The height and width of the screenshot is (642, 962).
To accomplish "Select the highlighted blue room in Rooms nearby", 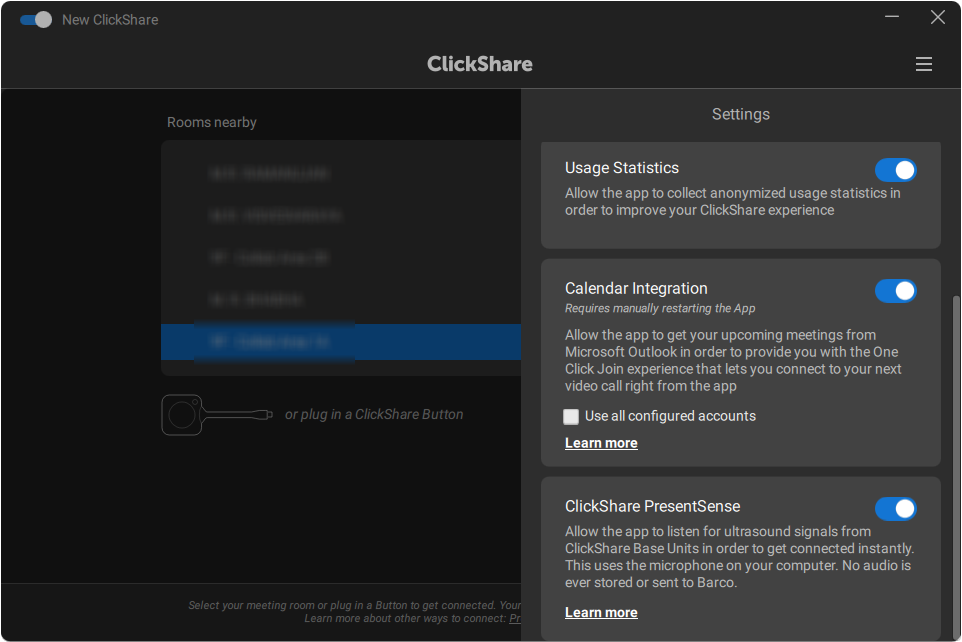I will coord(340,342).
